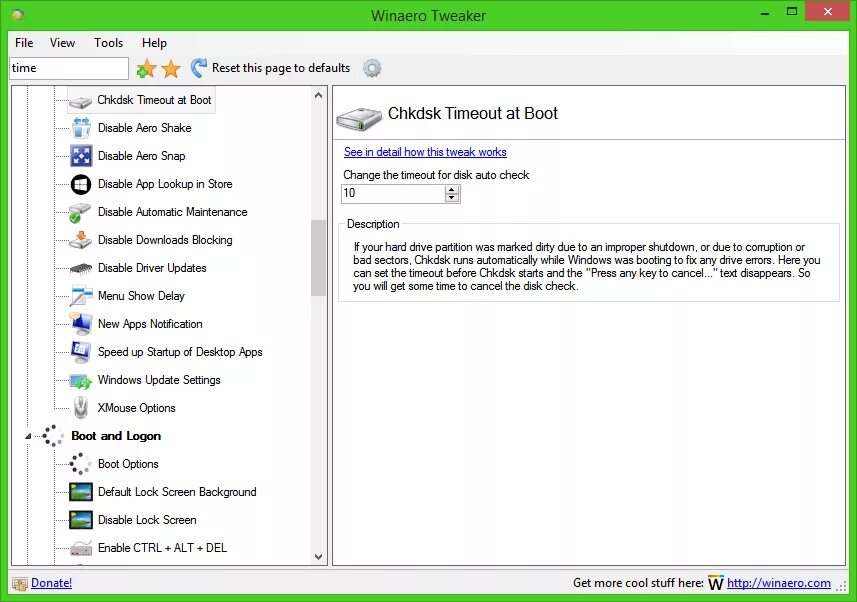
Task: Click the Default Lock Screen Background icon
Action: point(81,492)
